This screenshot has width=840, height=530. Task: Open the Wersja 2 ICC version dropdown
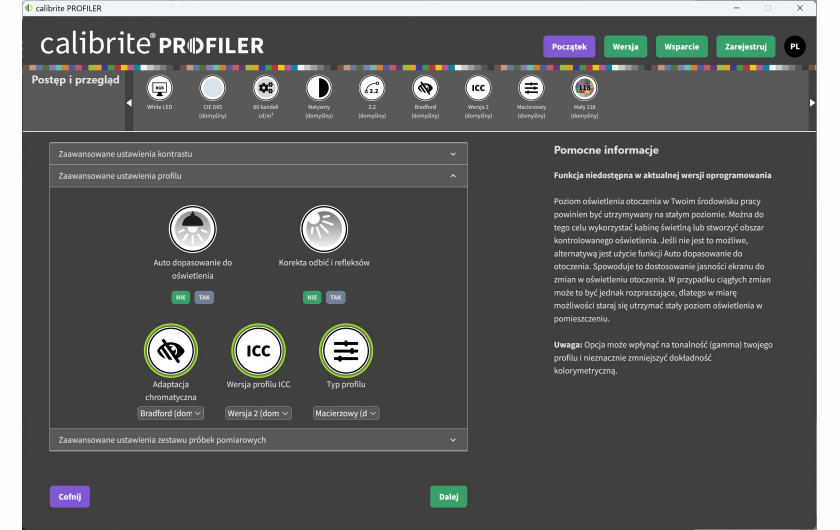(258, 413)
